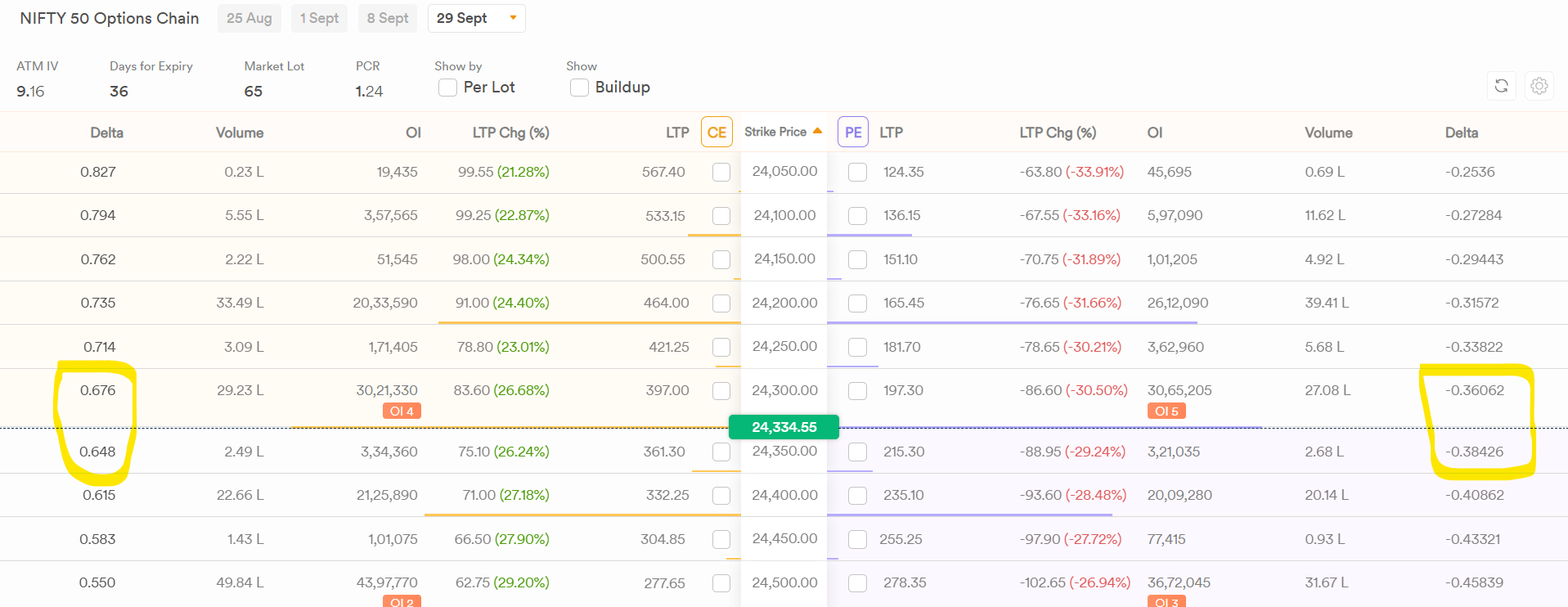
Task: Toggle the Per Lot checkbox
Action: (447, 88)
